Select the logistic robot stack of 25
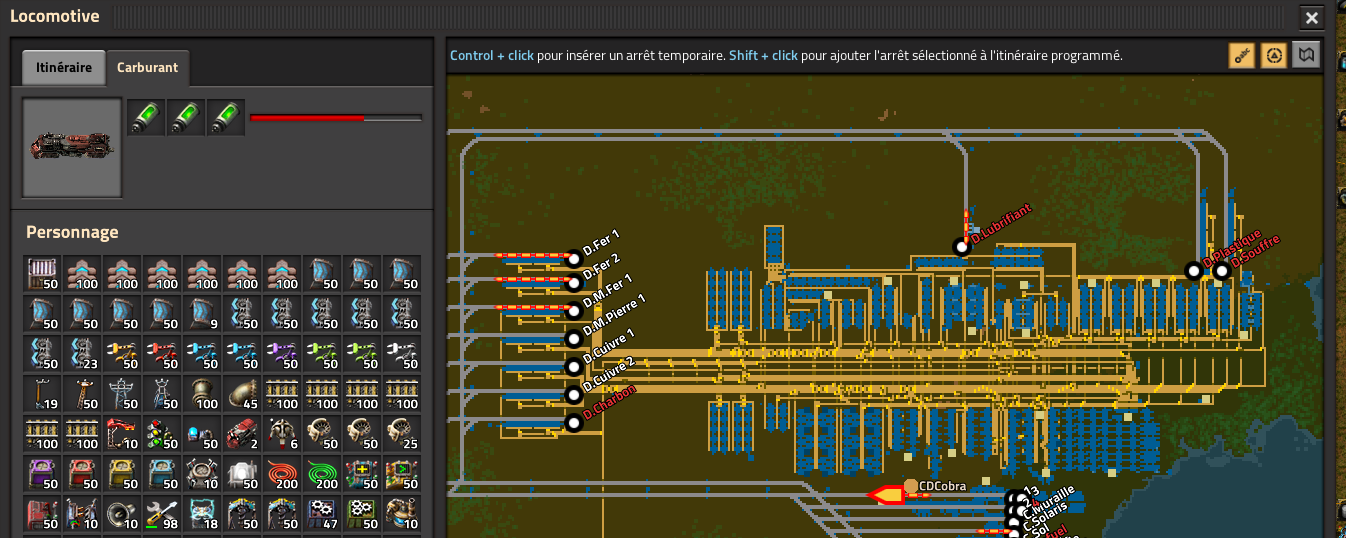 point(402,434)
